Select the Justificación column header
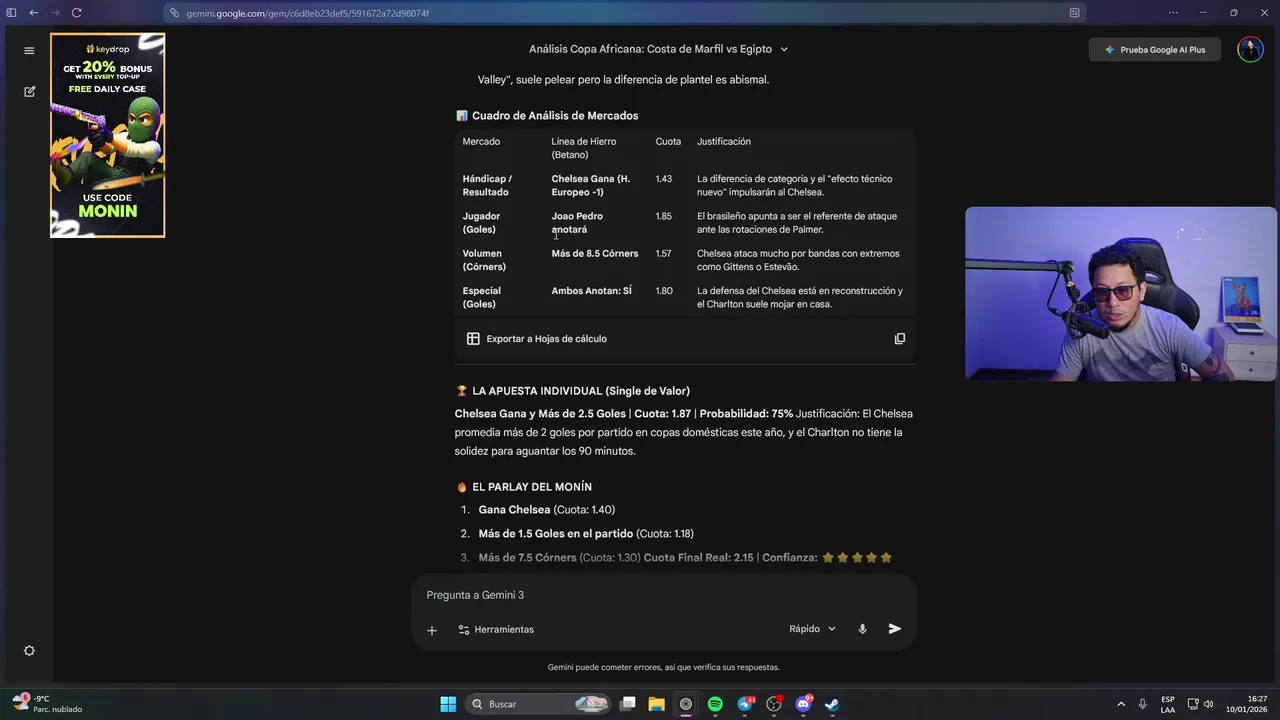 pos(724,142)
